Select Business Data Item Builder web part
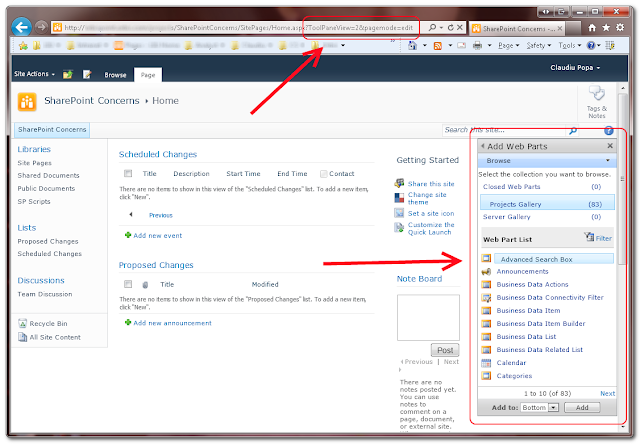 tap(541, 324)
